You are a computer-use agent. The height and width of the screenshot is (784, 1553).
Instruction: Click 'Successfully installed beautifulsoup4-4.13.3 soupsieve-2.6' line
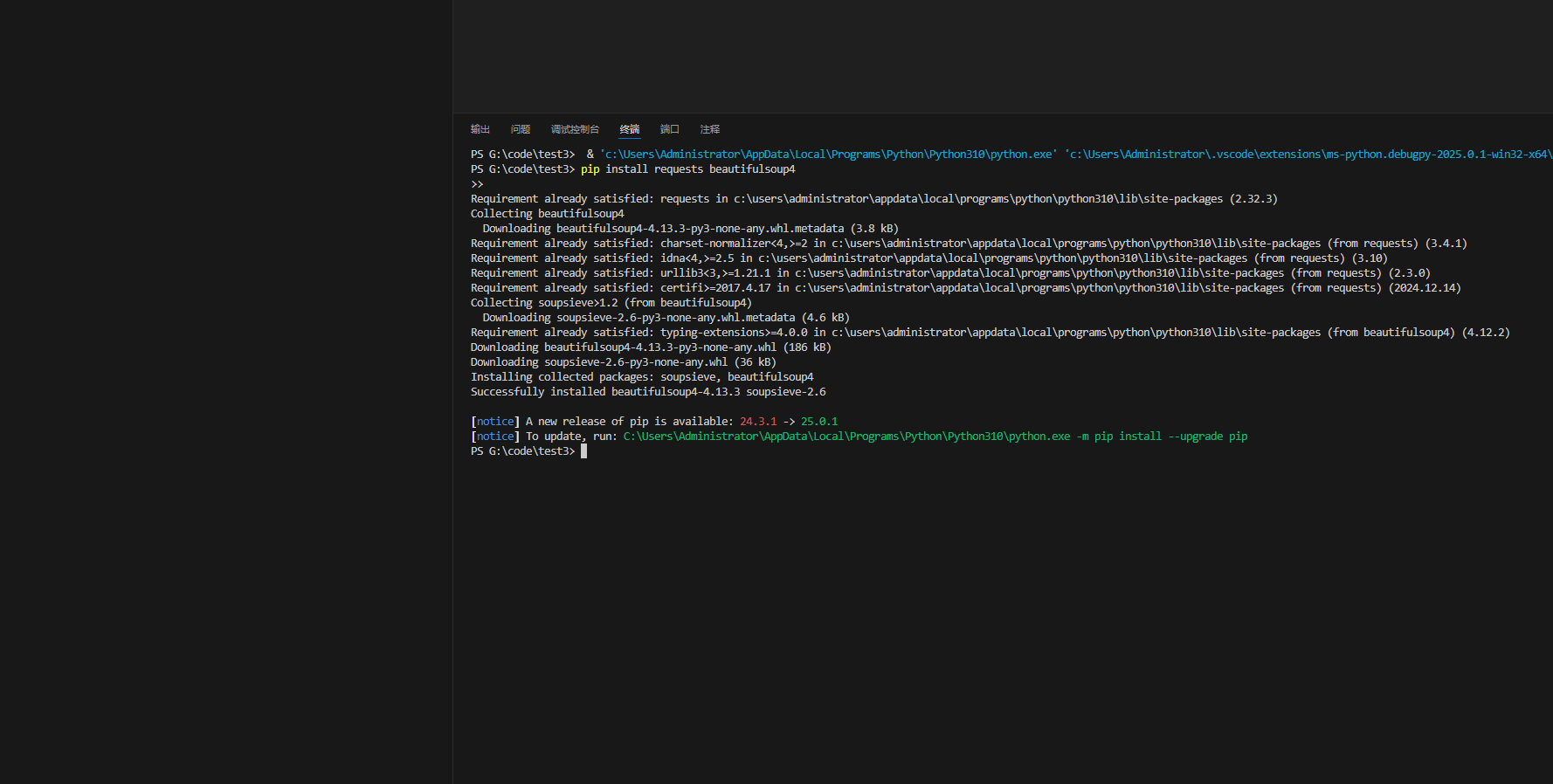(x=648, y=392)
